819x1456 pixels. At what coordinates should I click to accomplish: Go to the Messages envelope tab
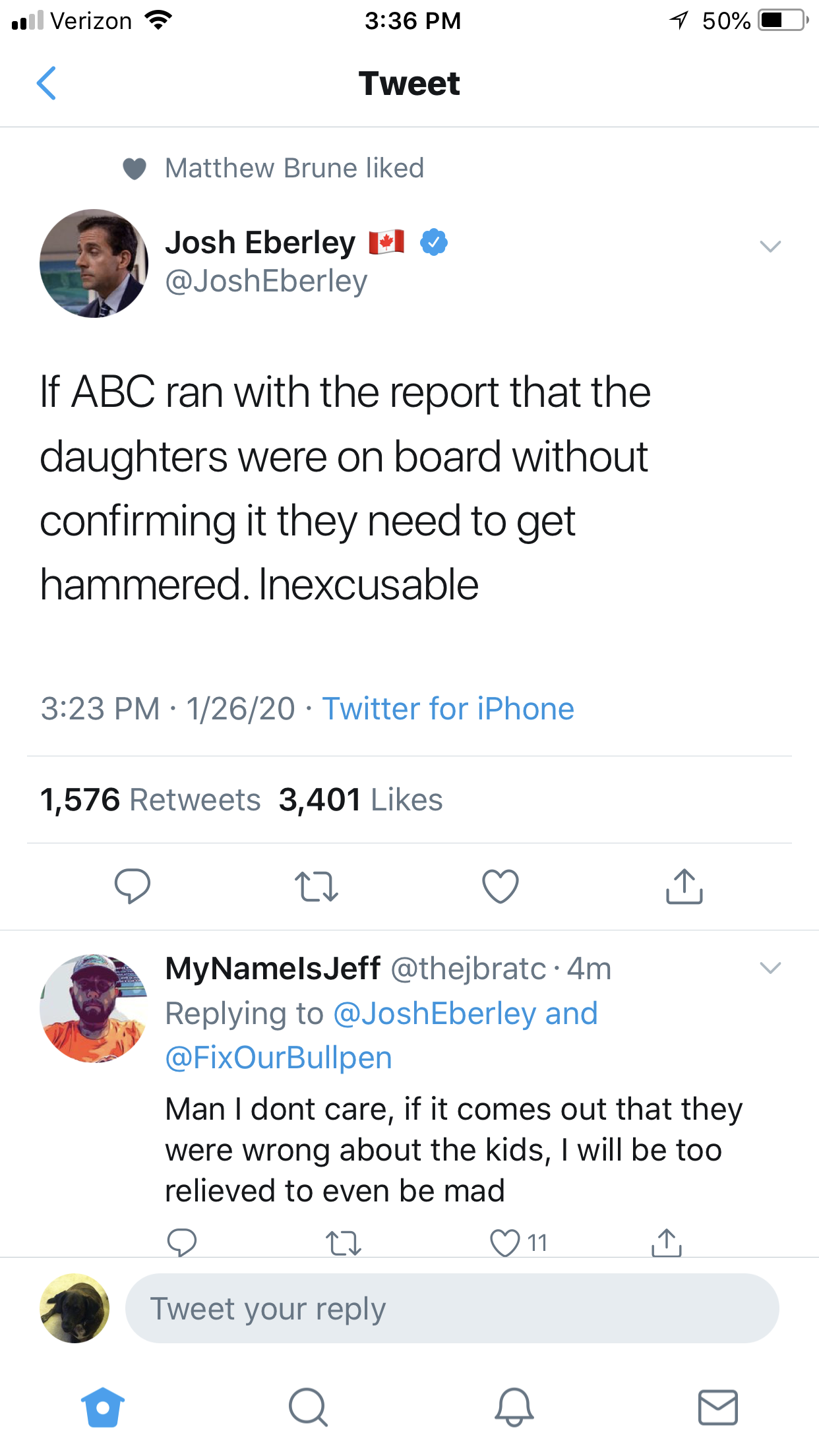tap(718, 1408)
